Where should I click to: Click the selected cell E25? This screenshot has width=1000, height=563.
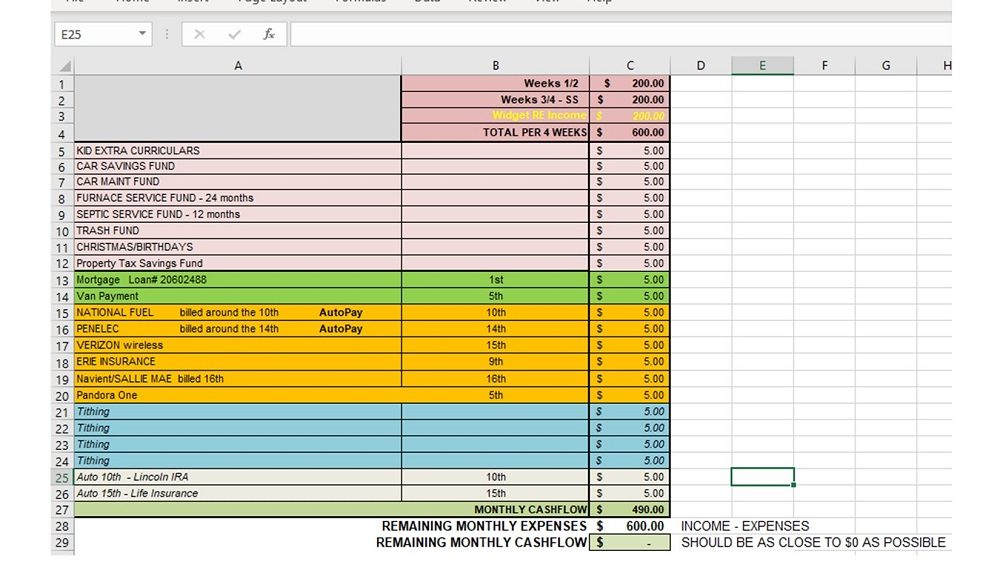763,477
